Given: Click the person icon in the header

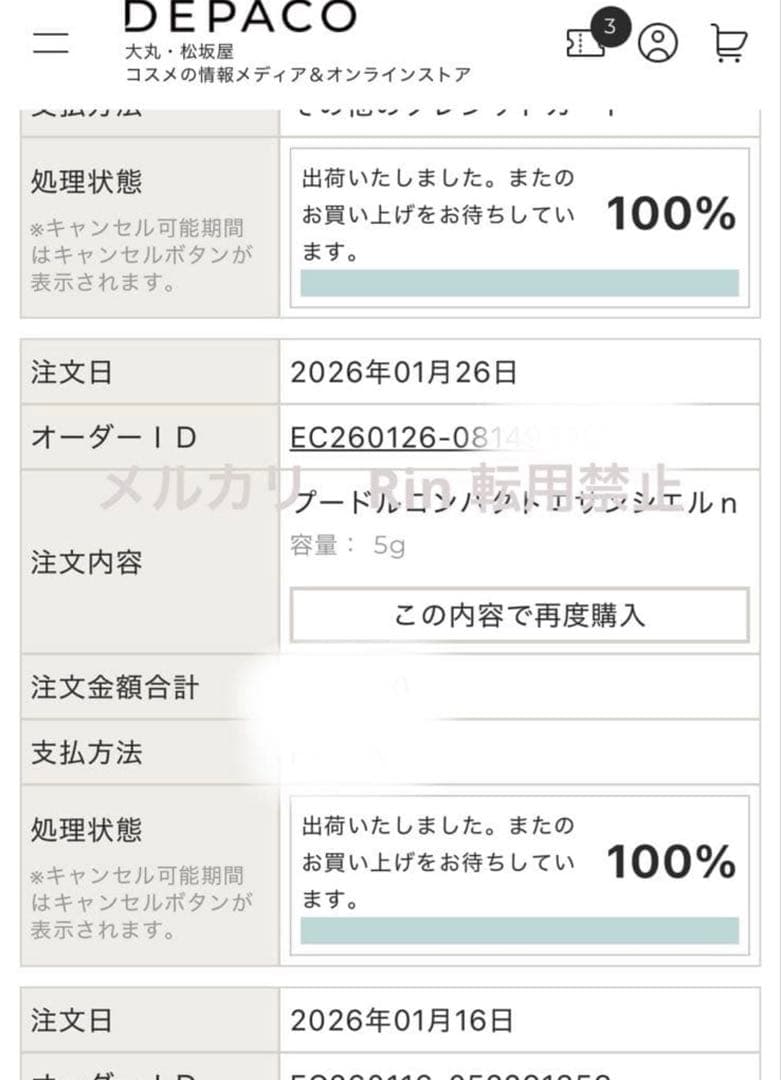Looking at the screenshot, I should (x=658, y=41).
